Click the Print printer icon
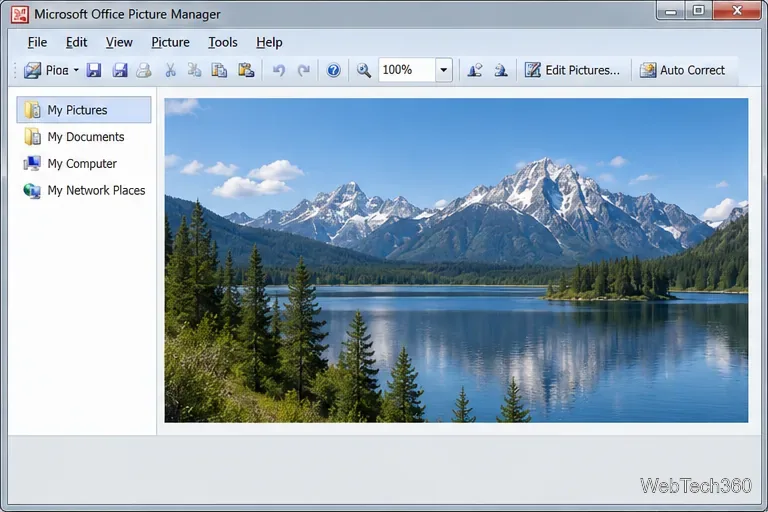The image size is (768, 512). (x=144, y=70)
